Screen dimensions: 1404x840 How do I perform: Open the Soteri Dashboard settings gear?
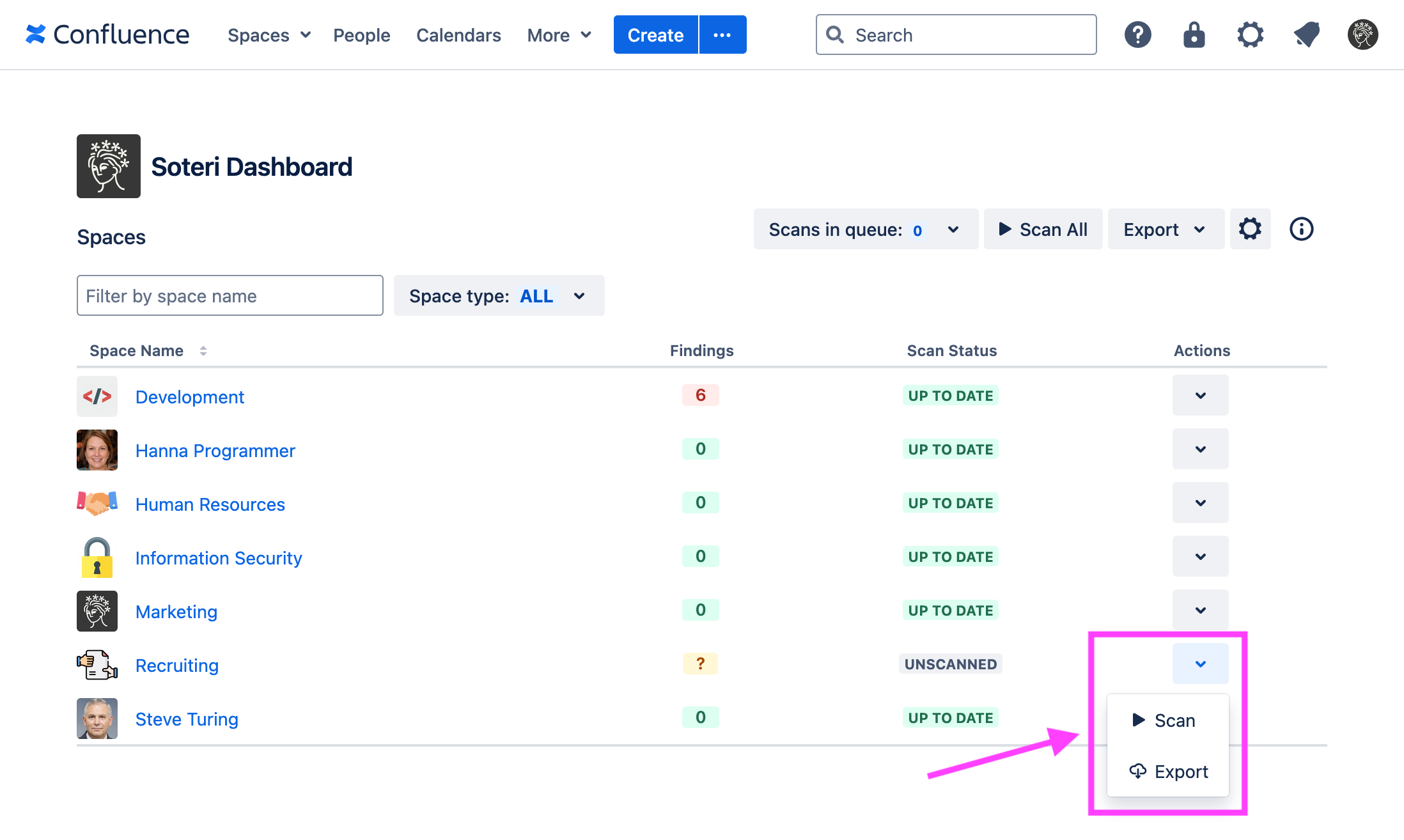point(1250,229)
